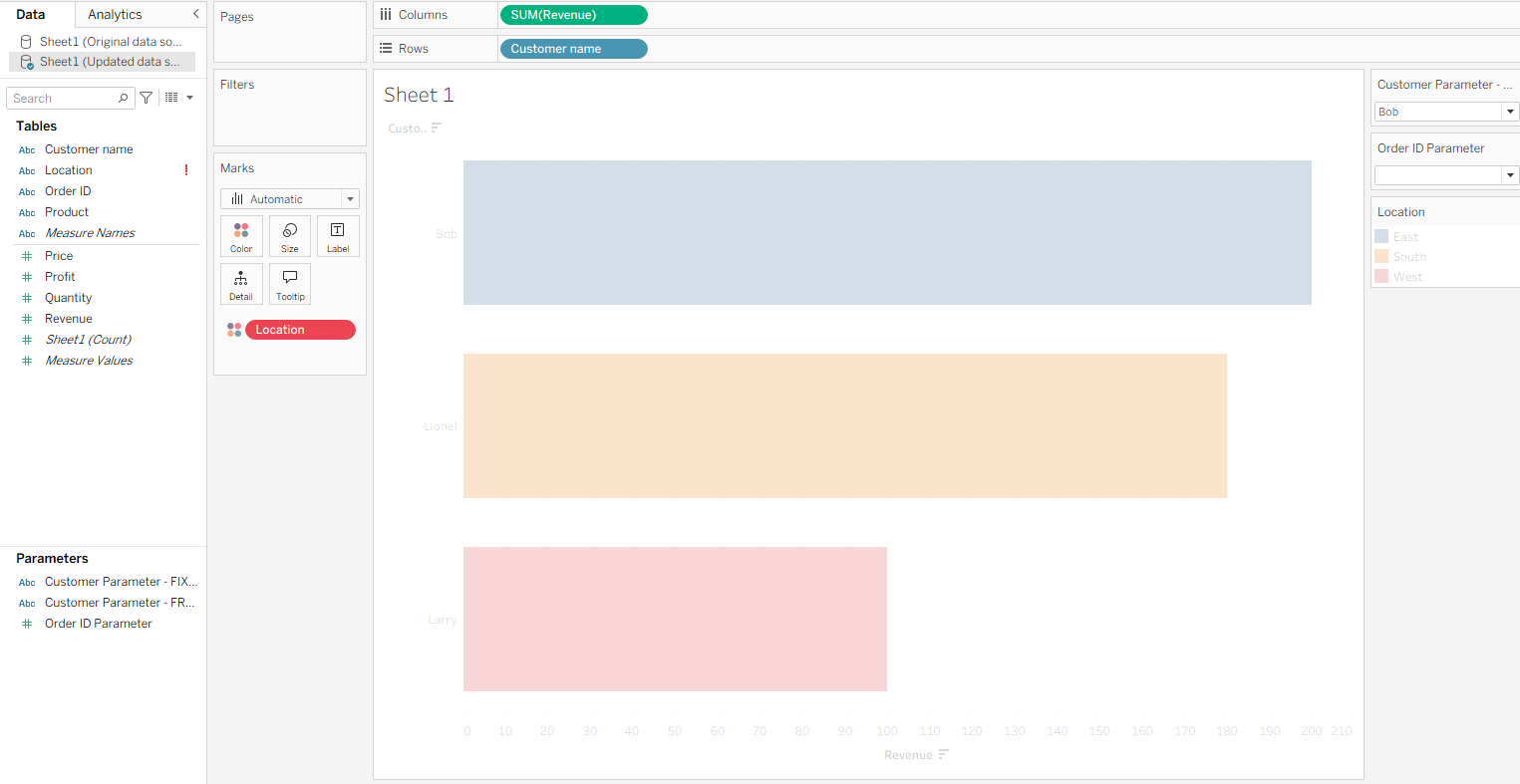Image resolution: width=1520 pixels, height=784 pixels.
Task: Select the Location pill on Marks
Action: 300,330
